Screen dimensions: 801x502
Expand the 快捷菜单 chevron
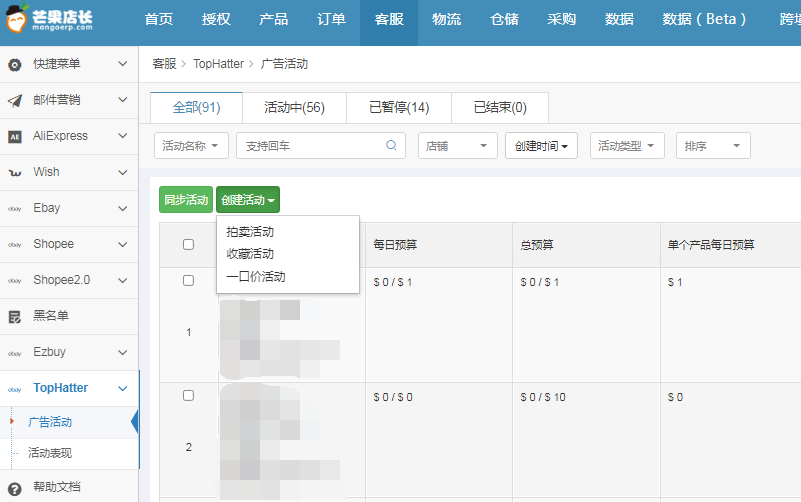click(123, 64)
